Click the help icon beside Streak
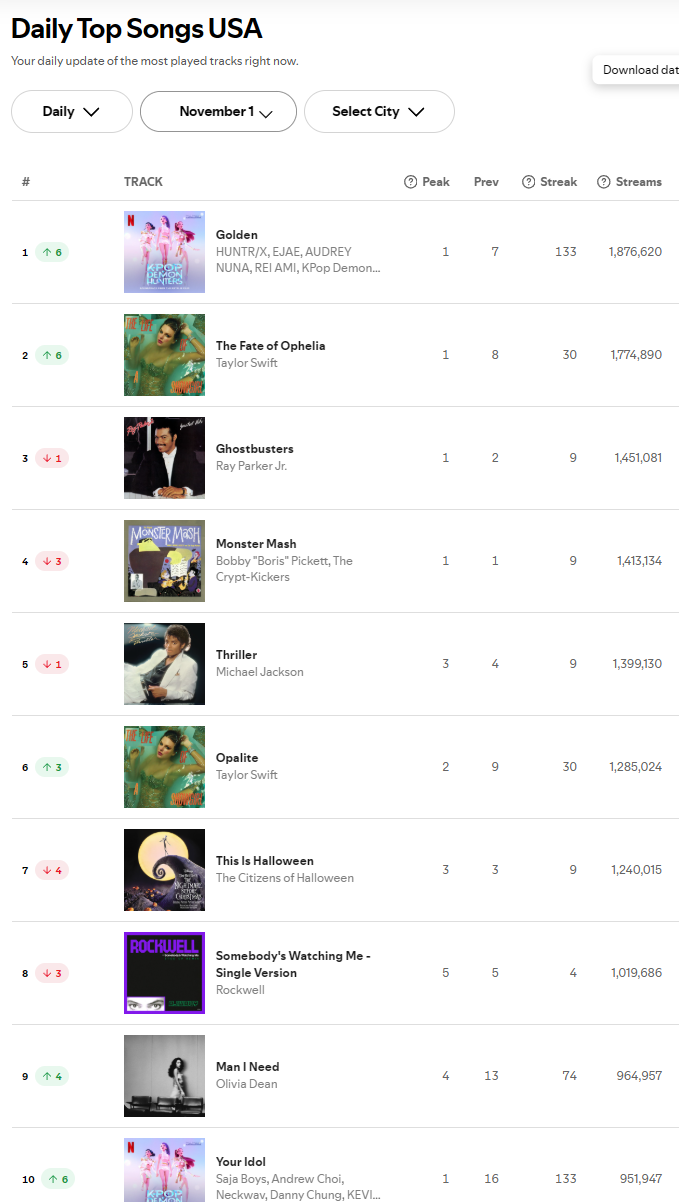This screenshot has height=1202, width=679. [528, 182]
